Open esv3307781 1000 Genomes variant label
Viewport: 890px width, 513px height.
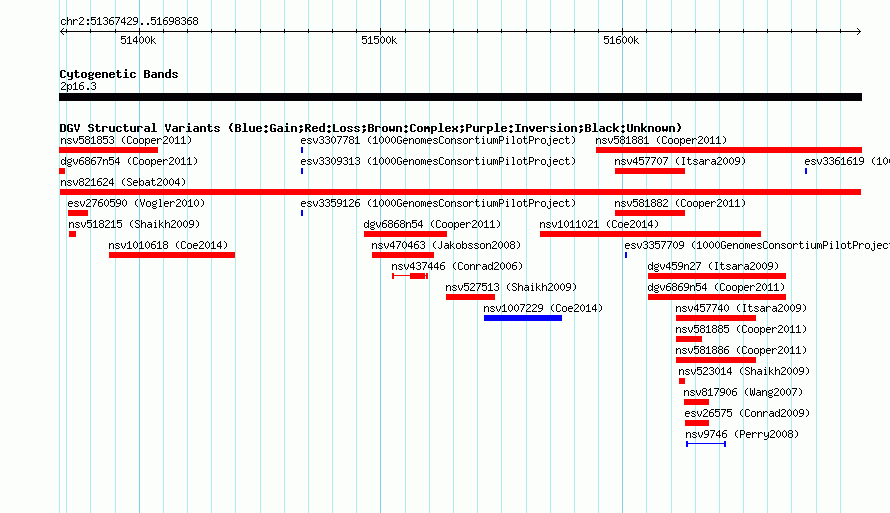(438, 140)
